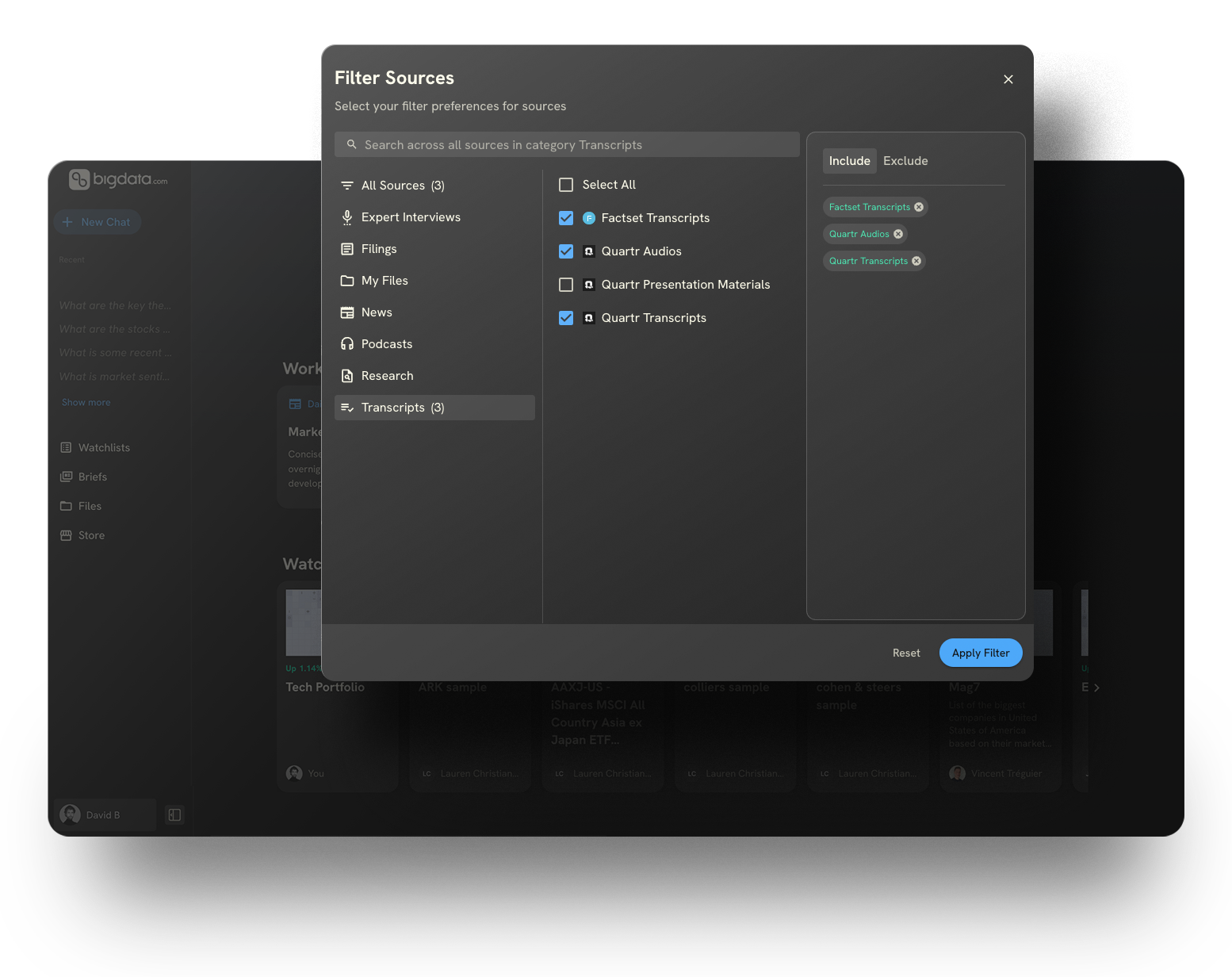Click the Files sidebar folder icon
The width and height of the screenshot is (1232, 977).
pos(66,506)
